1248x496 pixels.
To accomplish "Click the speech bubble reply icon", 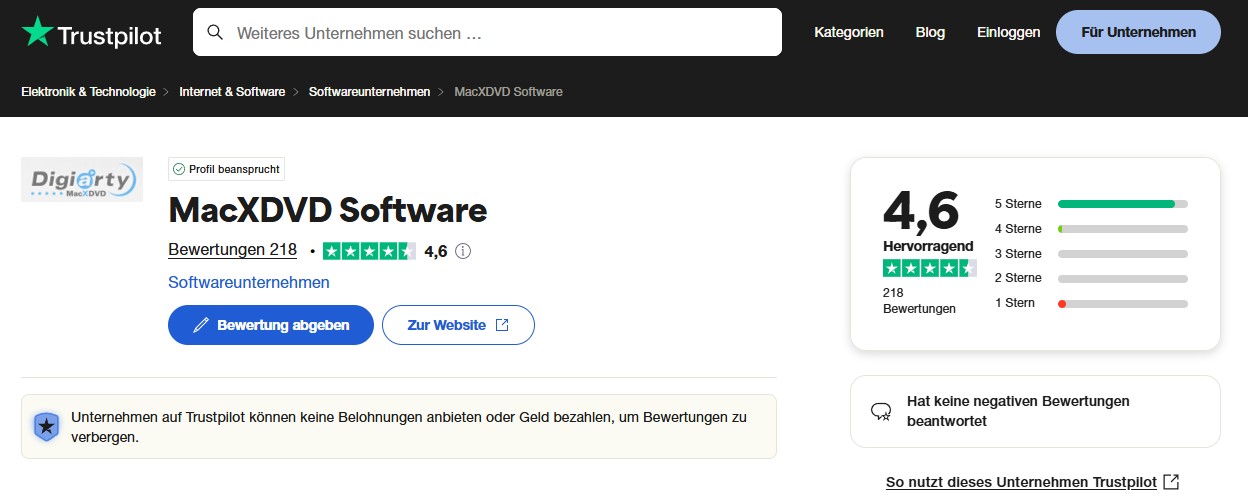I will point(881,411).
